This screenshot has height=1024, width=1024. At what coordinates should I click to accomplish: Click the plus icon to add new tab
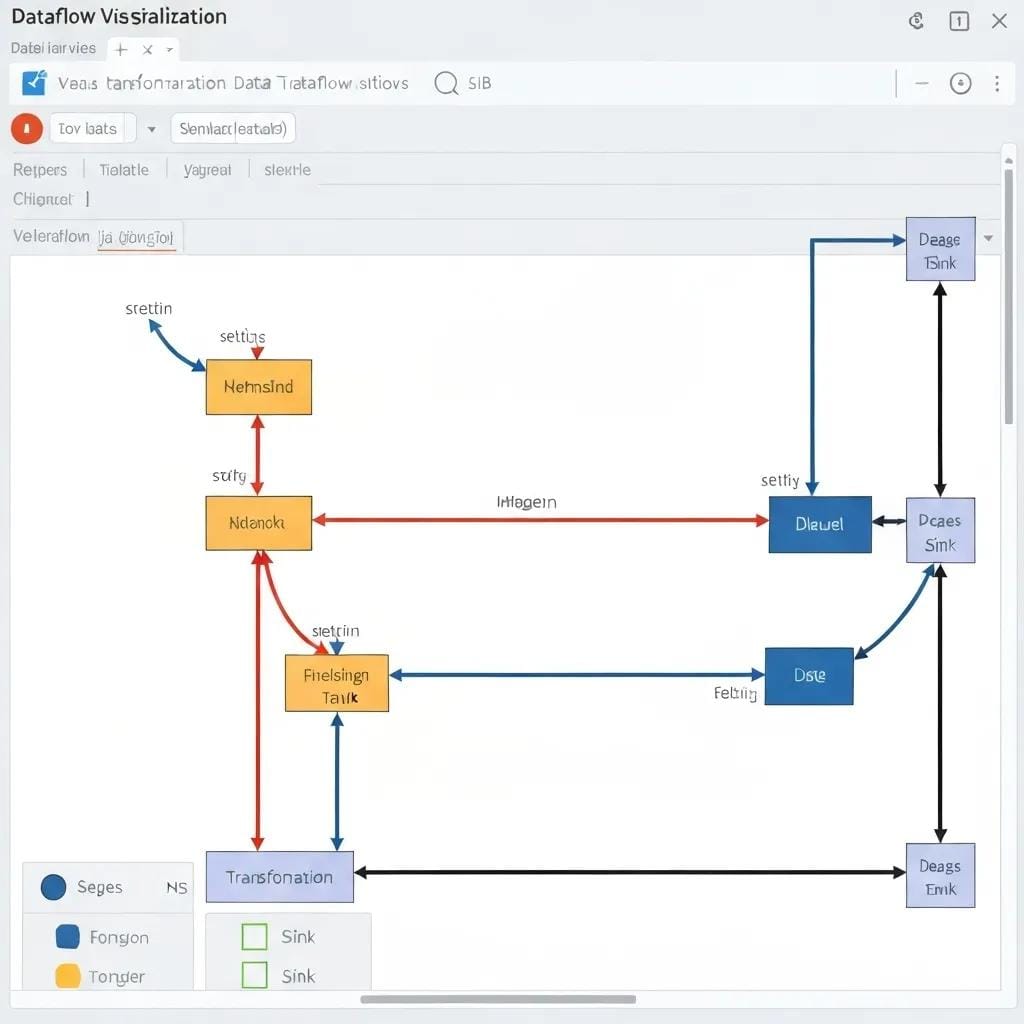click(121, 49)
